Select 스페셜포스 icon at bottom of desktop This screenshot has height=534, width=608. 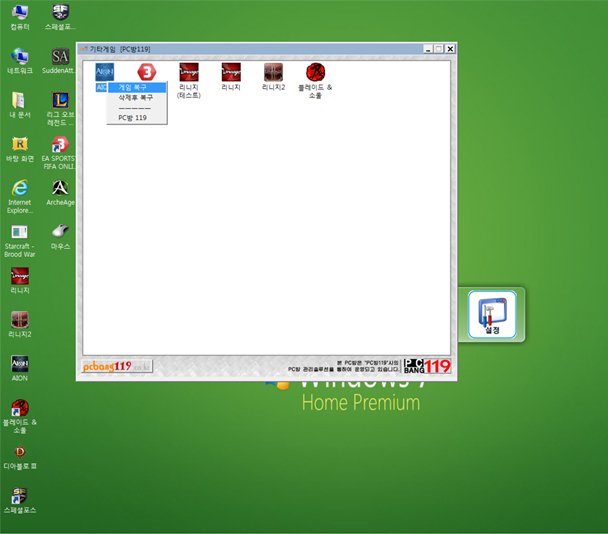tap(20, 501)
